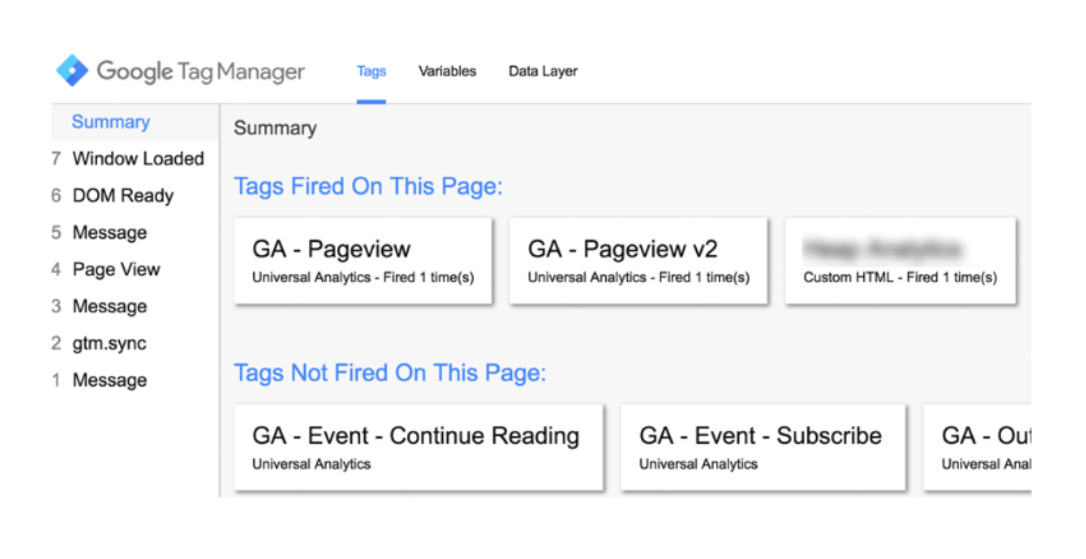Open GA - Event - Subscribe tag card
1086x559 pixels.
point(763,447)
